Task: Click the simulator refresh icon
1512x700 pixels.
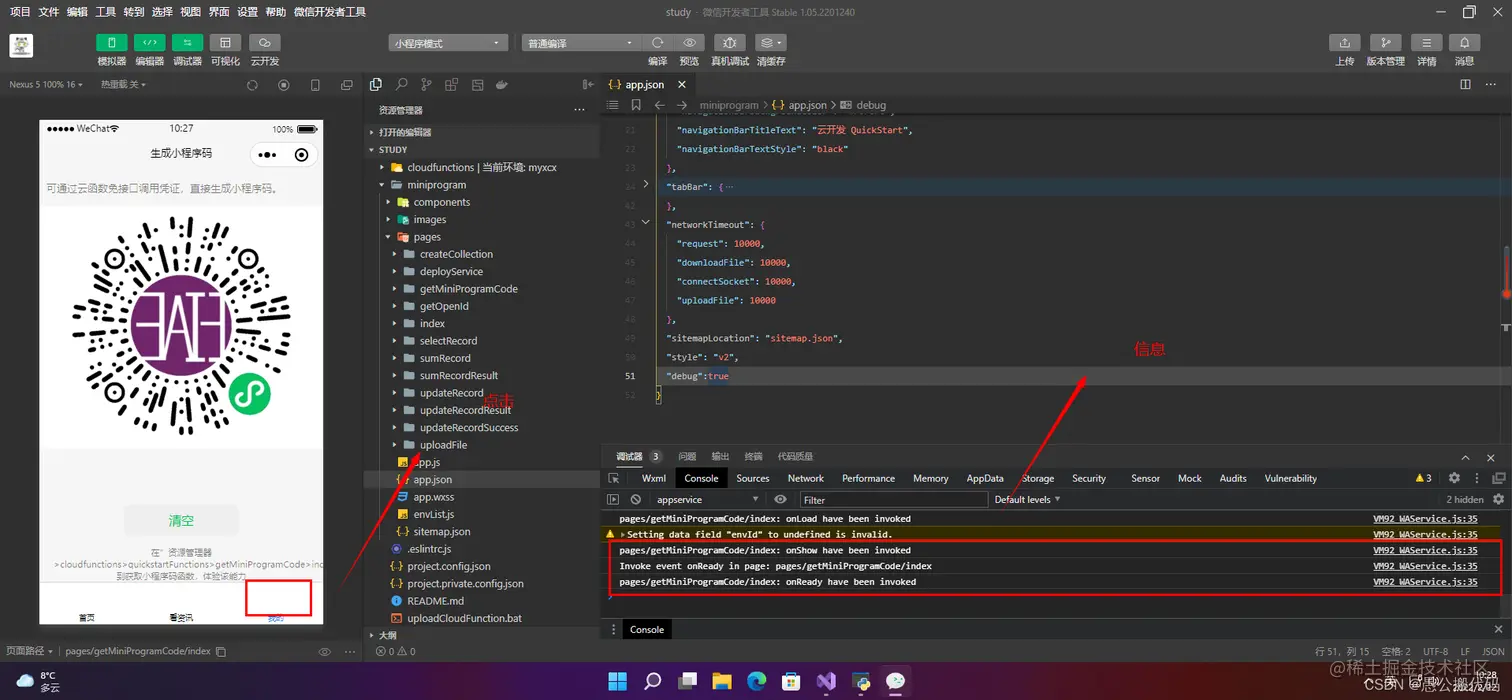Action: pyautogui.click(x=252, y=85)
